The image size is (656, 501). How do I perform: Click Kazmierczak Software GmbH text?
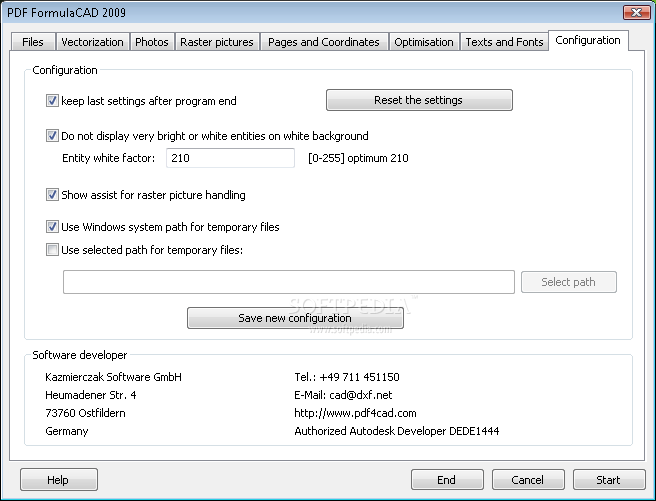click(x=113, y=377)
